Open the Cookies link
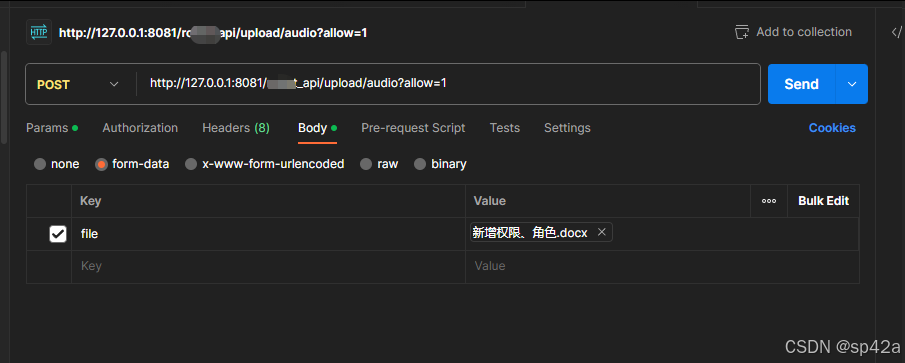 click(832, 128)
